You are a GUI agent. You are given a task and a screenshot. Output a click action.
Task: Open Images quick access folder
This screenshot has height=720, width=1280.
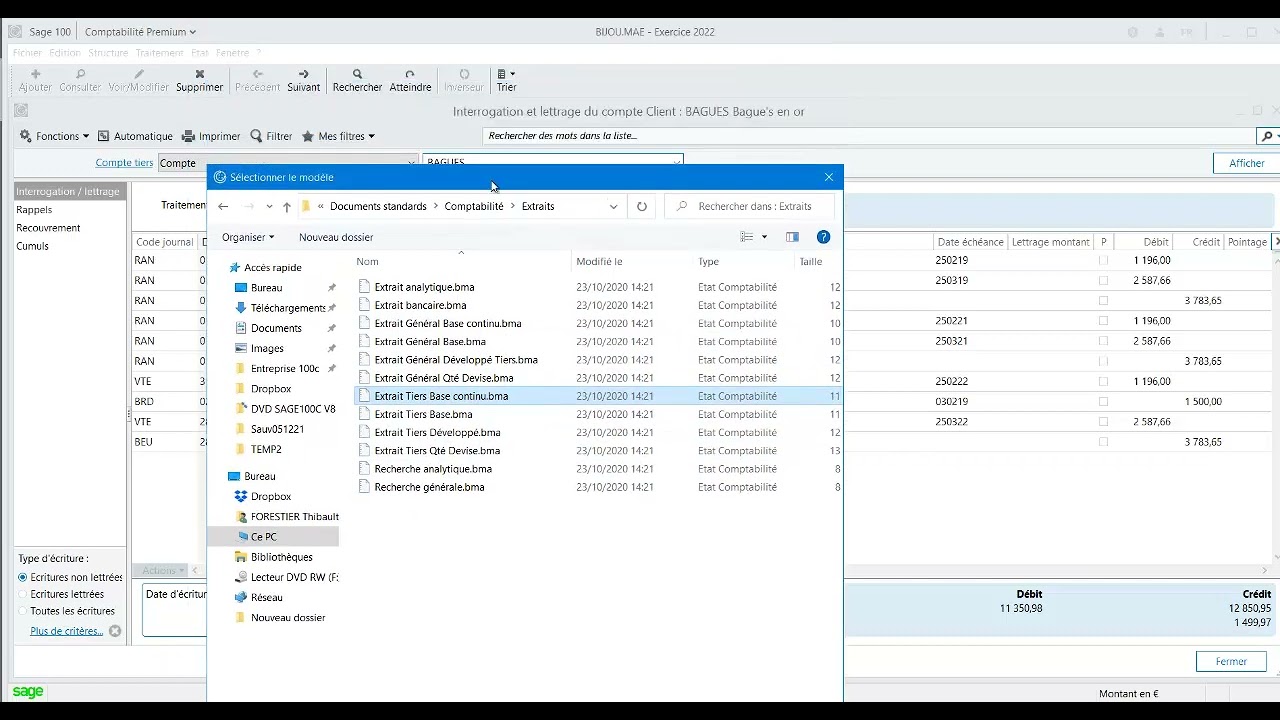pos(267,348)
